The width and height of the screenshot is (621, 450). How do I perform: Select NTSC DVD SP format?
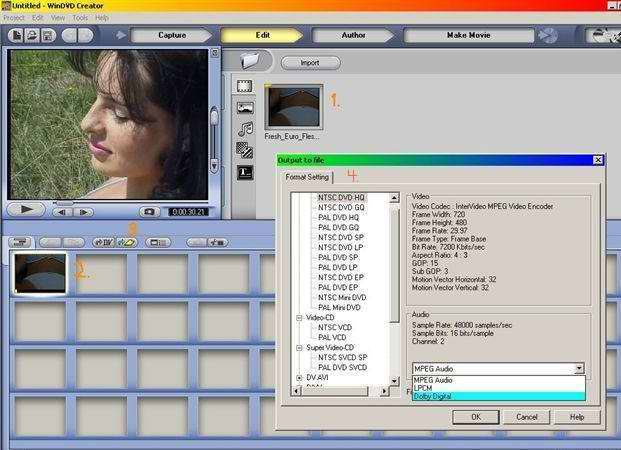(x=341, y=237)
